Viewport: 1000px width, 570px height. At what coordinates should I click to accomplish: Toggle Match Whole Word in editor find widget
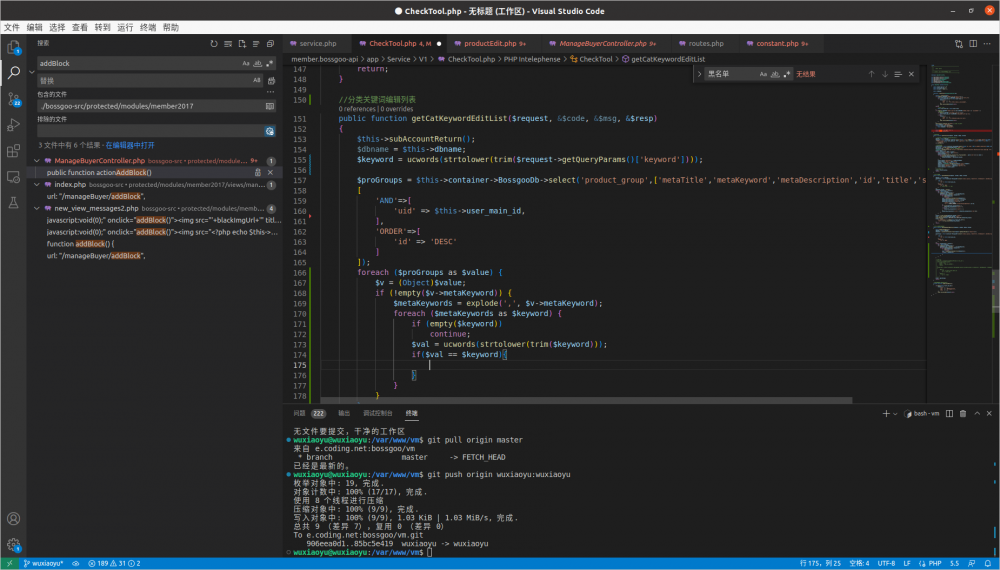click(x=774, y=74)
